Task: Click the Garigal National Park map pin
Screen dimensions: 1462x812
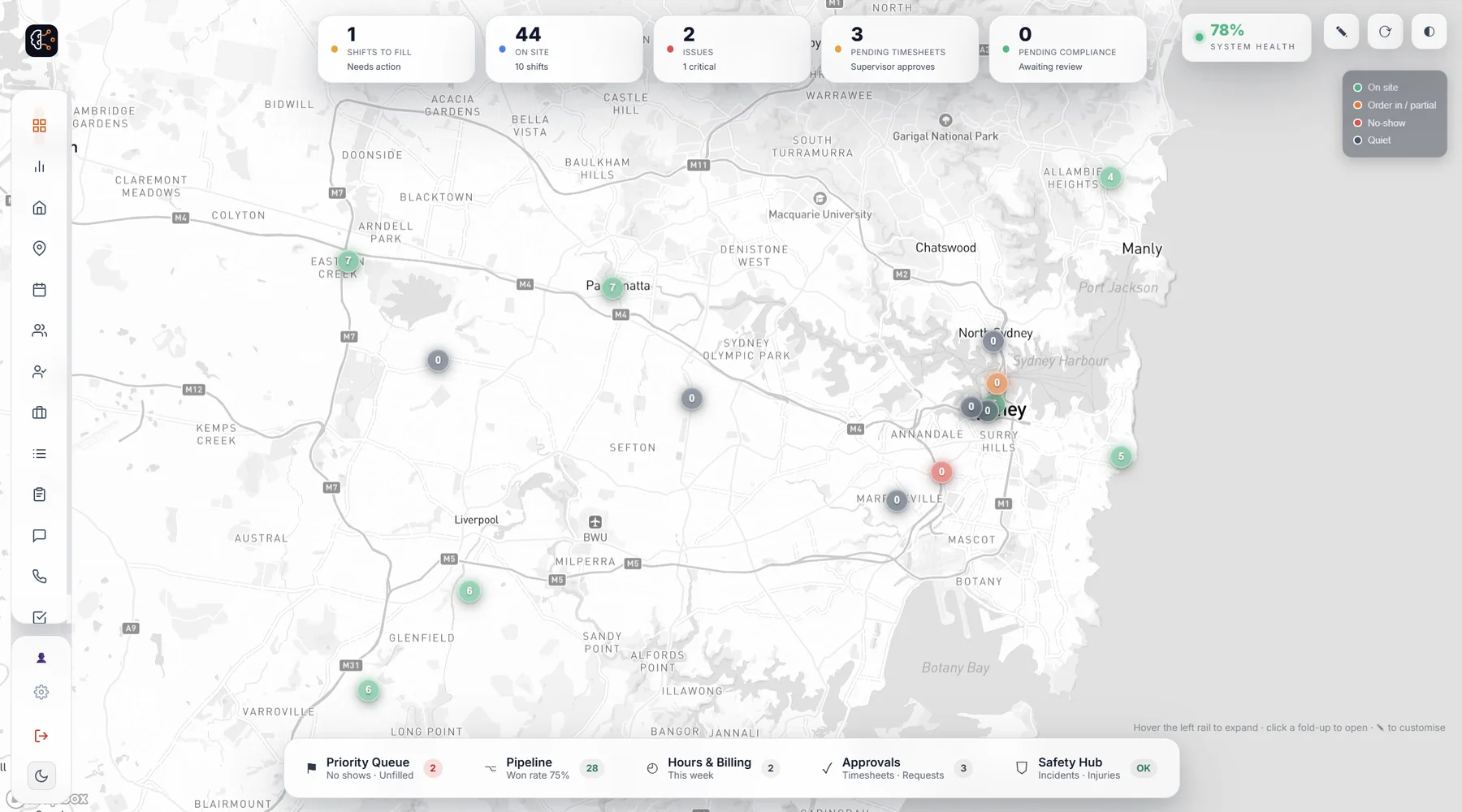Action: [x=945, y=120]
